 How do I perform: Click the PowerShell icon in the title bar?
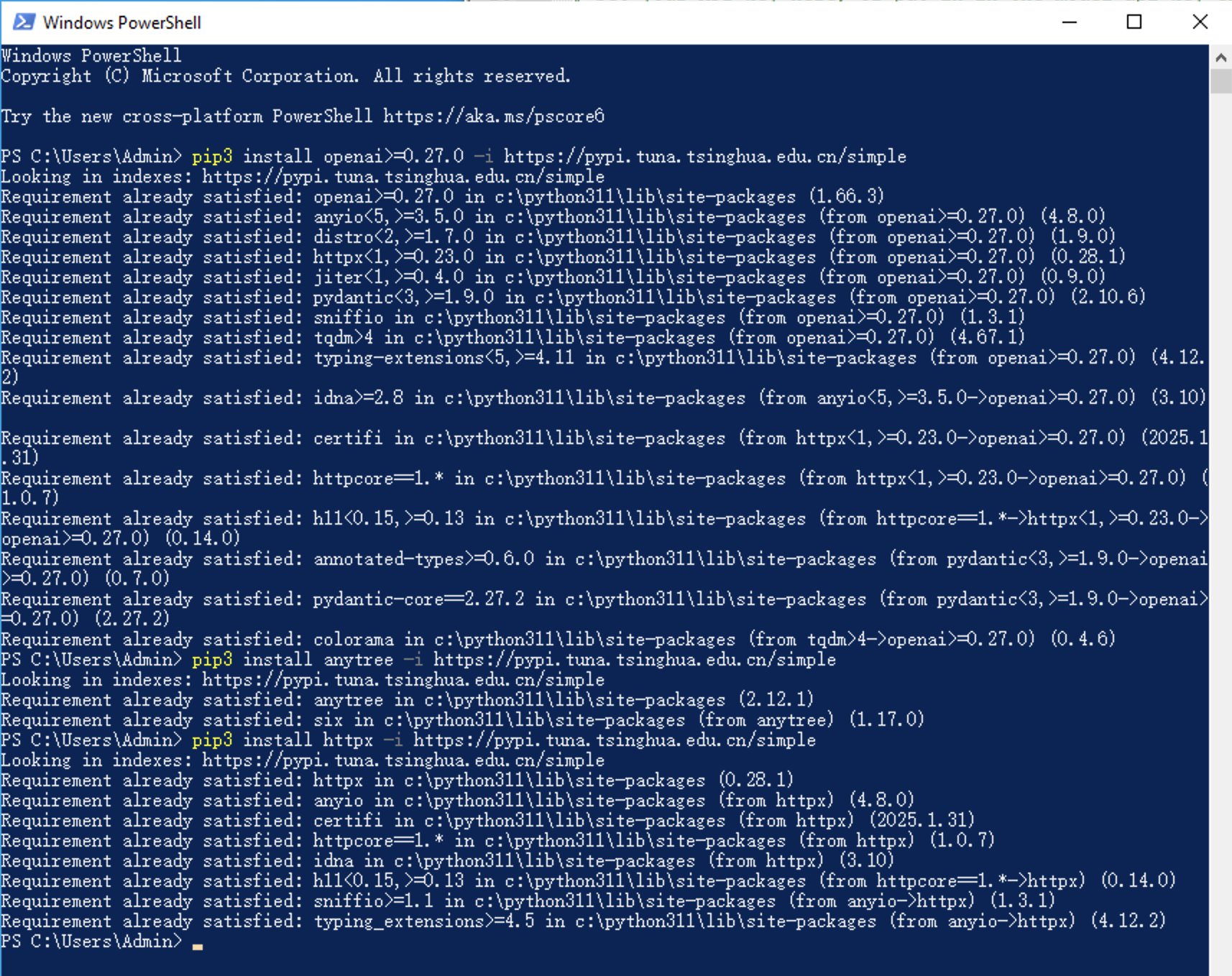tap(23, 22)
